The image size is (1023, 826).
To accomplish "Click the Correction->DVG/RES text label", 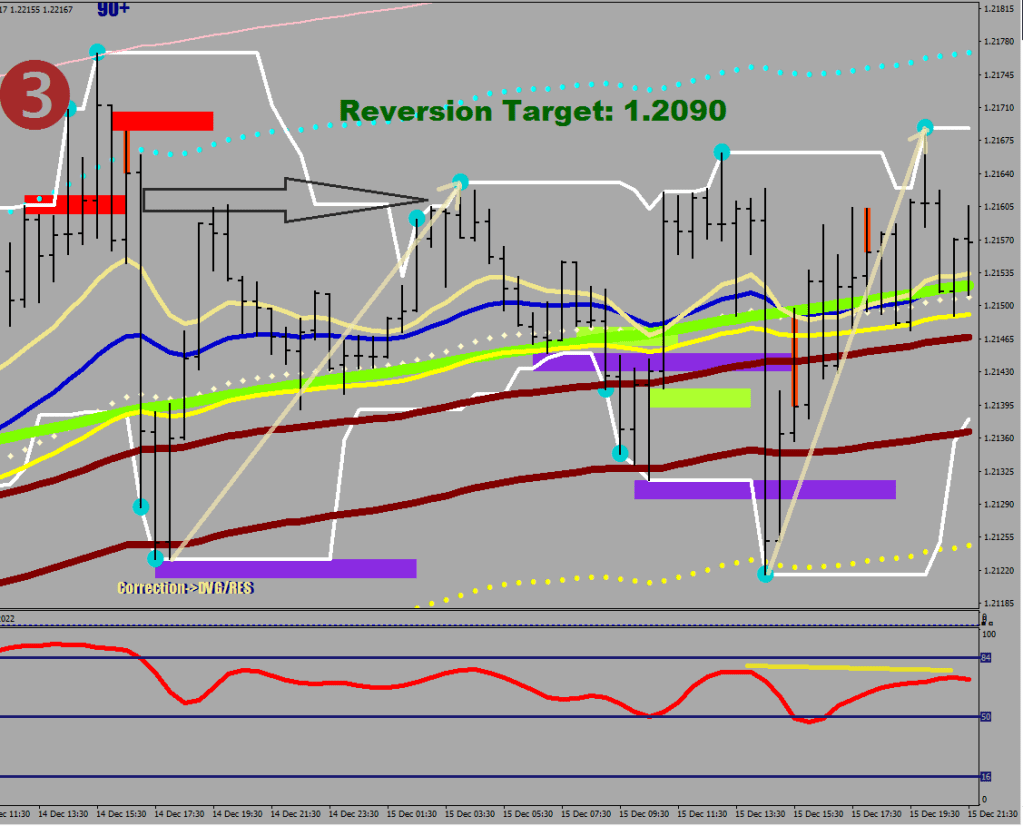I will tap(185, 588).
